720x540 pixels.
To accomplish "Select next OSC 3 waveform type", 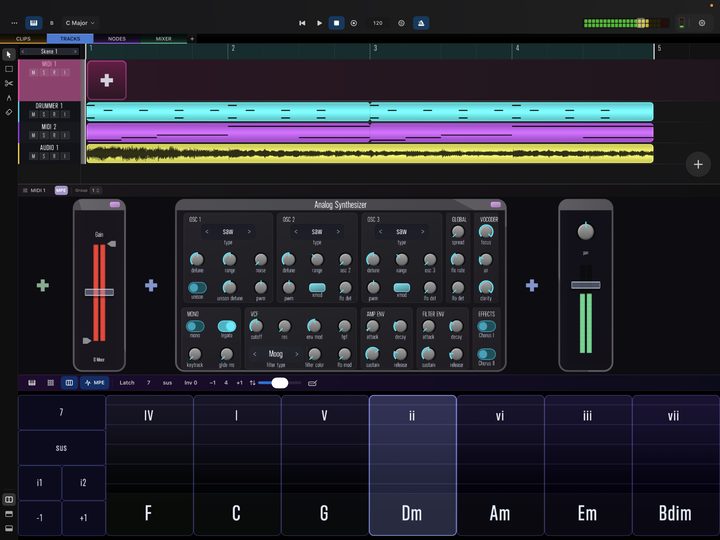I will pyautogui.click(x=422, y=231).
